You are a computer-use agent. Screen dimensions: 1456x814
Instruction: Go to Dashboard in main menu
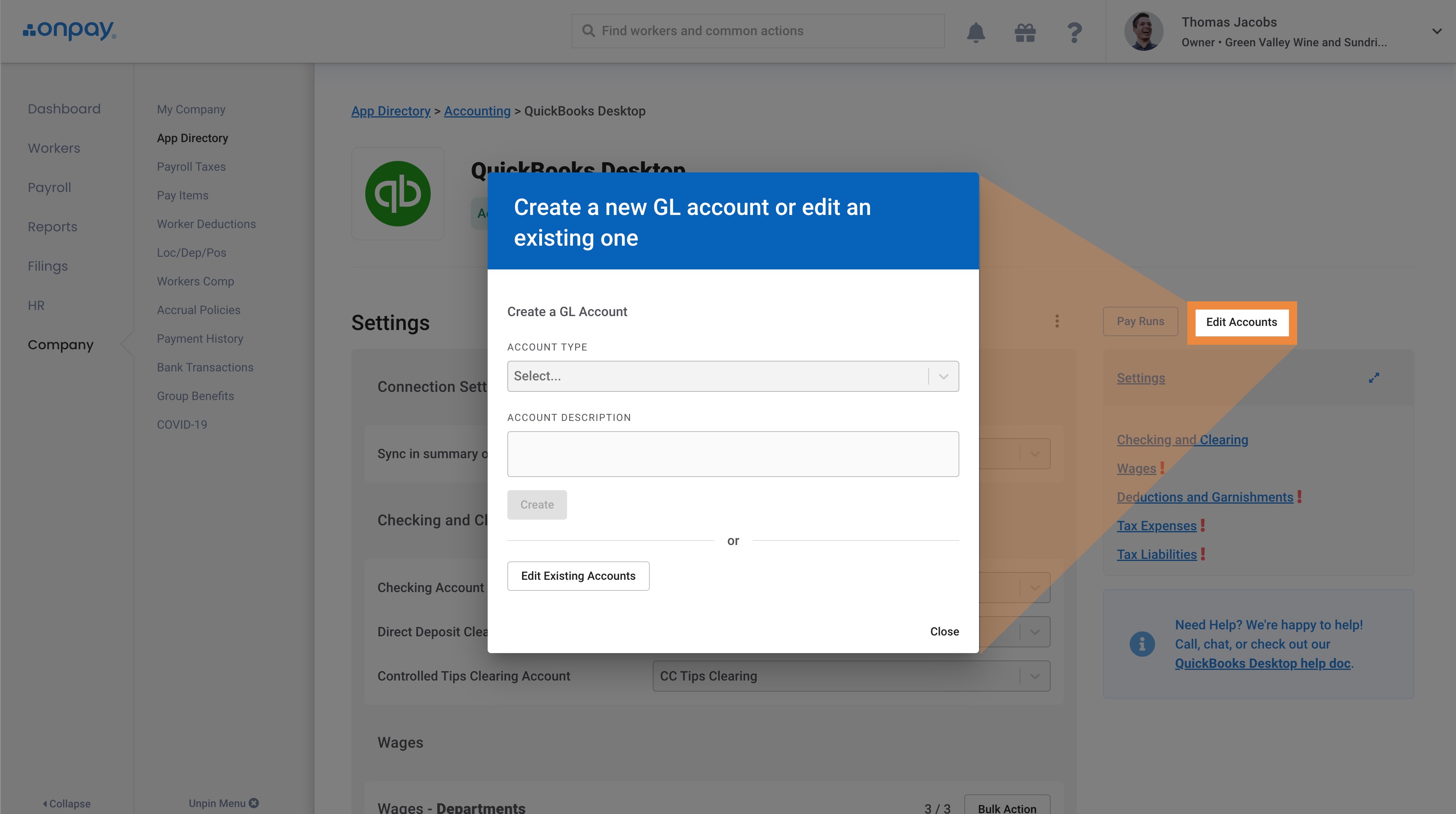click(64, 109)
